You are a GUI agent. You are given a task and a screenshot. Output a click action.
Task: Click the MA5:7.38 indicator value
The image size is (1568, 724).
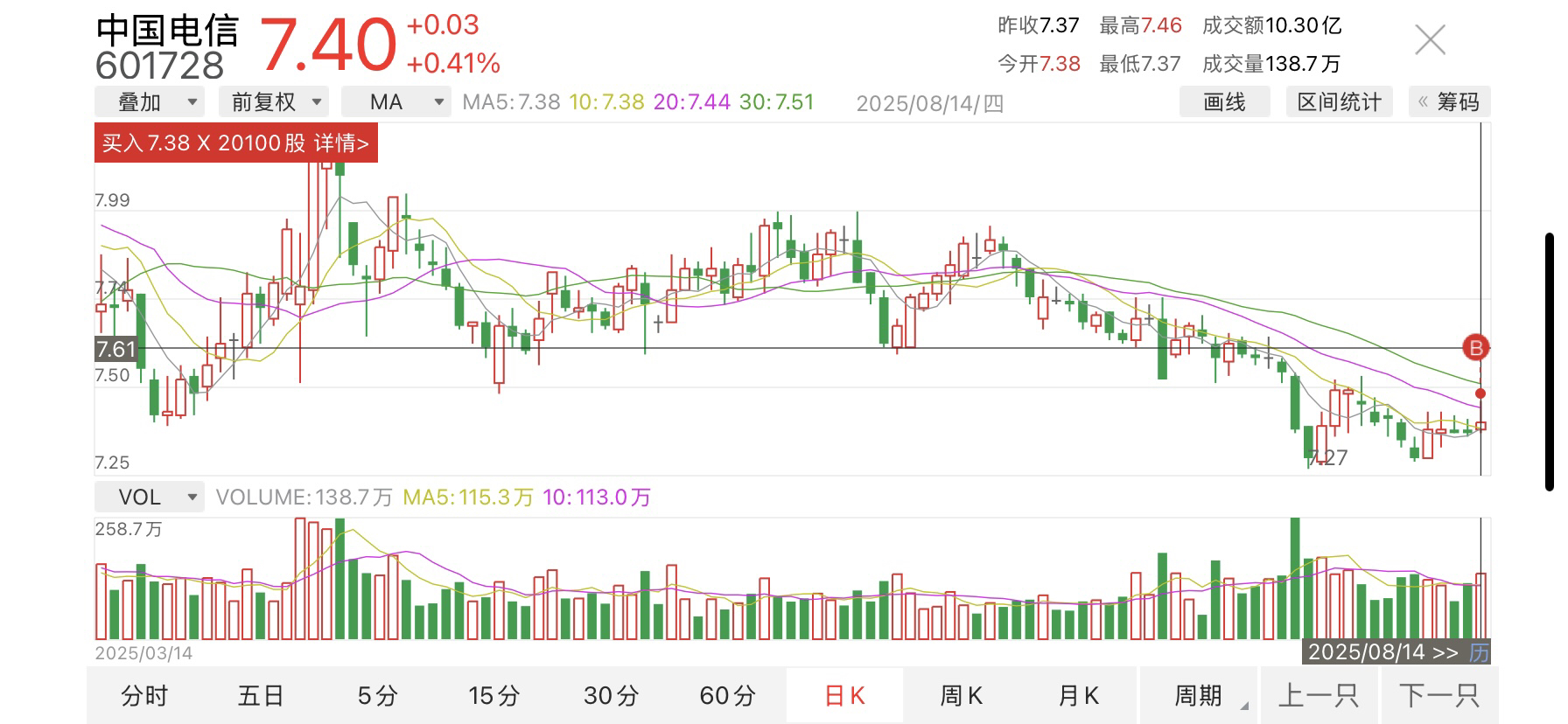tap(511, 102)
